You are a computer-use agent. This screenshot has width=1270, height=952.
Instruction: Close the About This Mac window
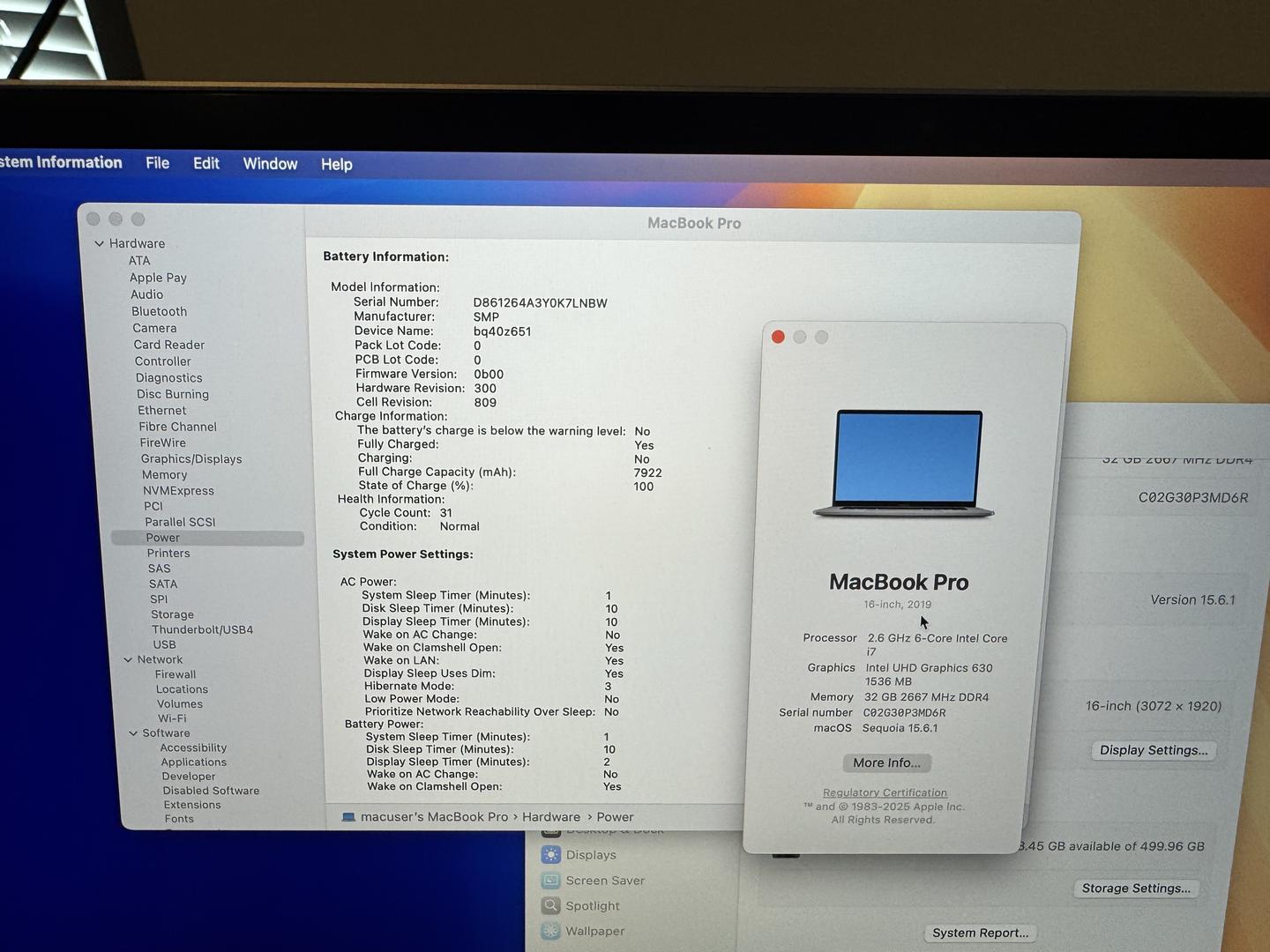tap(778, 337)
